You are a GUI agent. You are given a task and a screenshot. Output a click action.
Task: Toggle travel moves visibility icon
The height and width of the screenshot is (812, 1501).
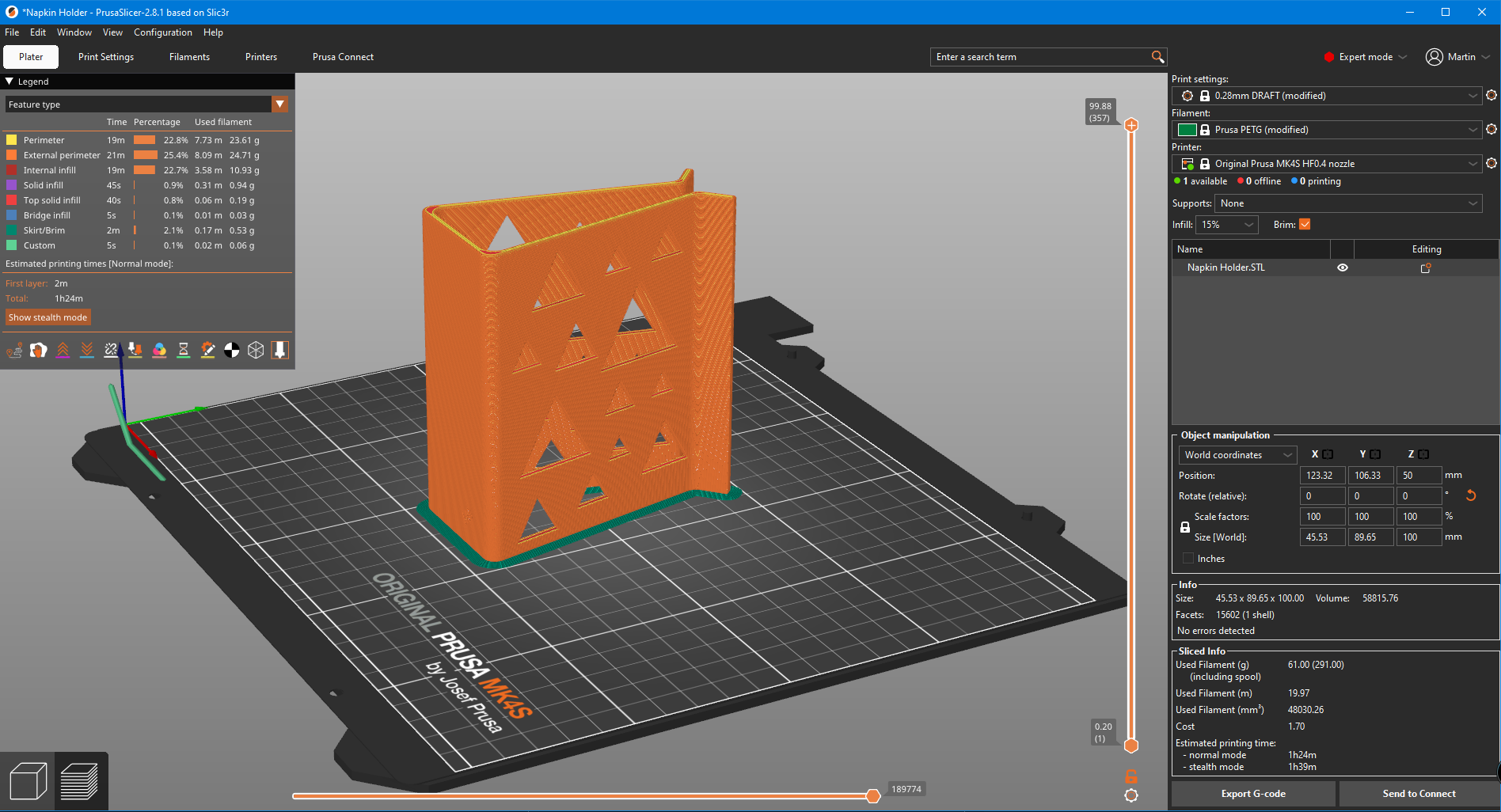pos(14,350)
